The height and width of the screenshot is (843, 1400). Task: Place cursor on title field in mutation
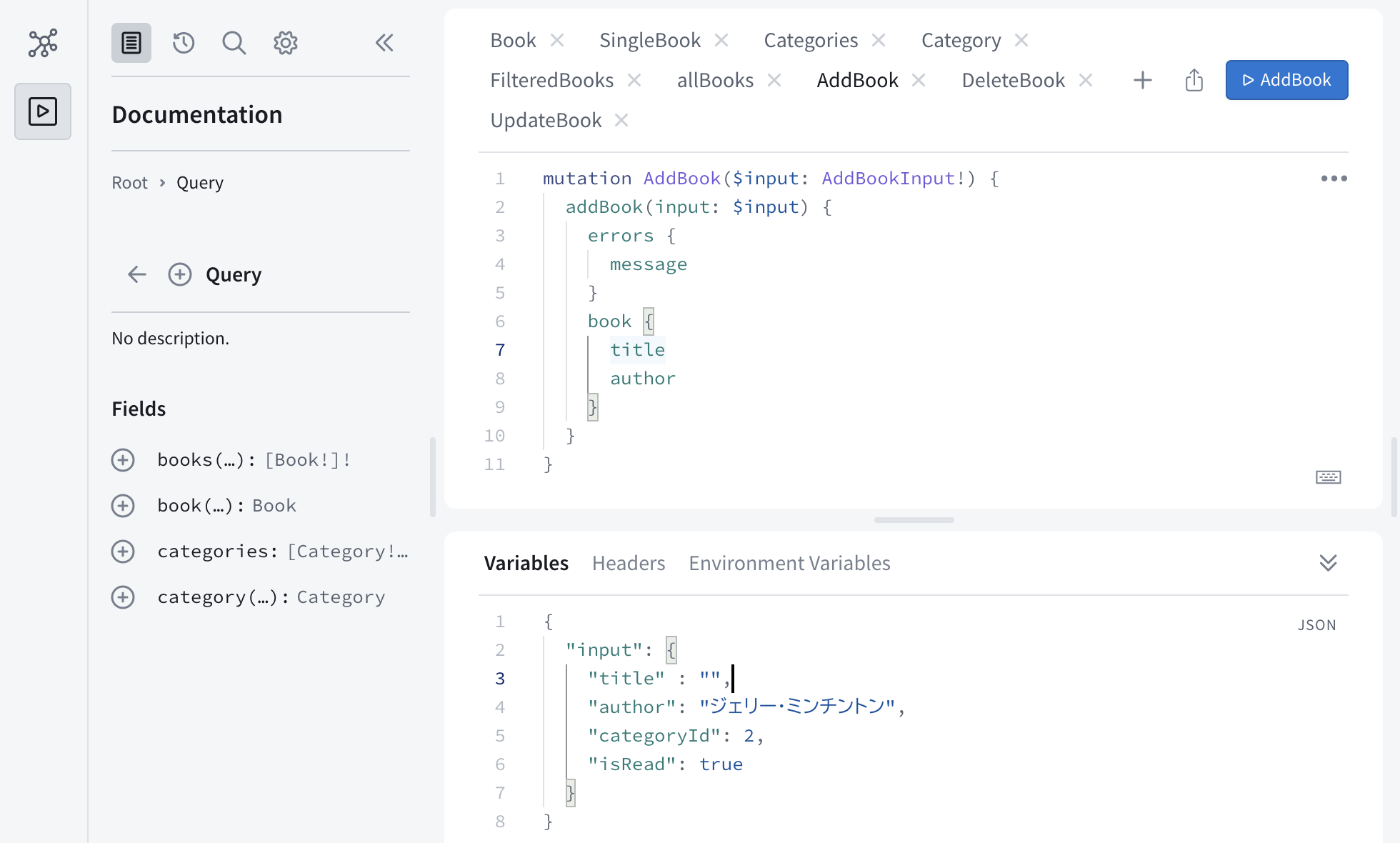pyautogui.click(x=637, y=350)
